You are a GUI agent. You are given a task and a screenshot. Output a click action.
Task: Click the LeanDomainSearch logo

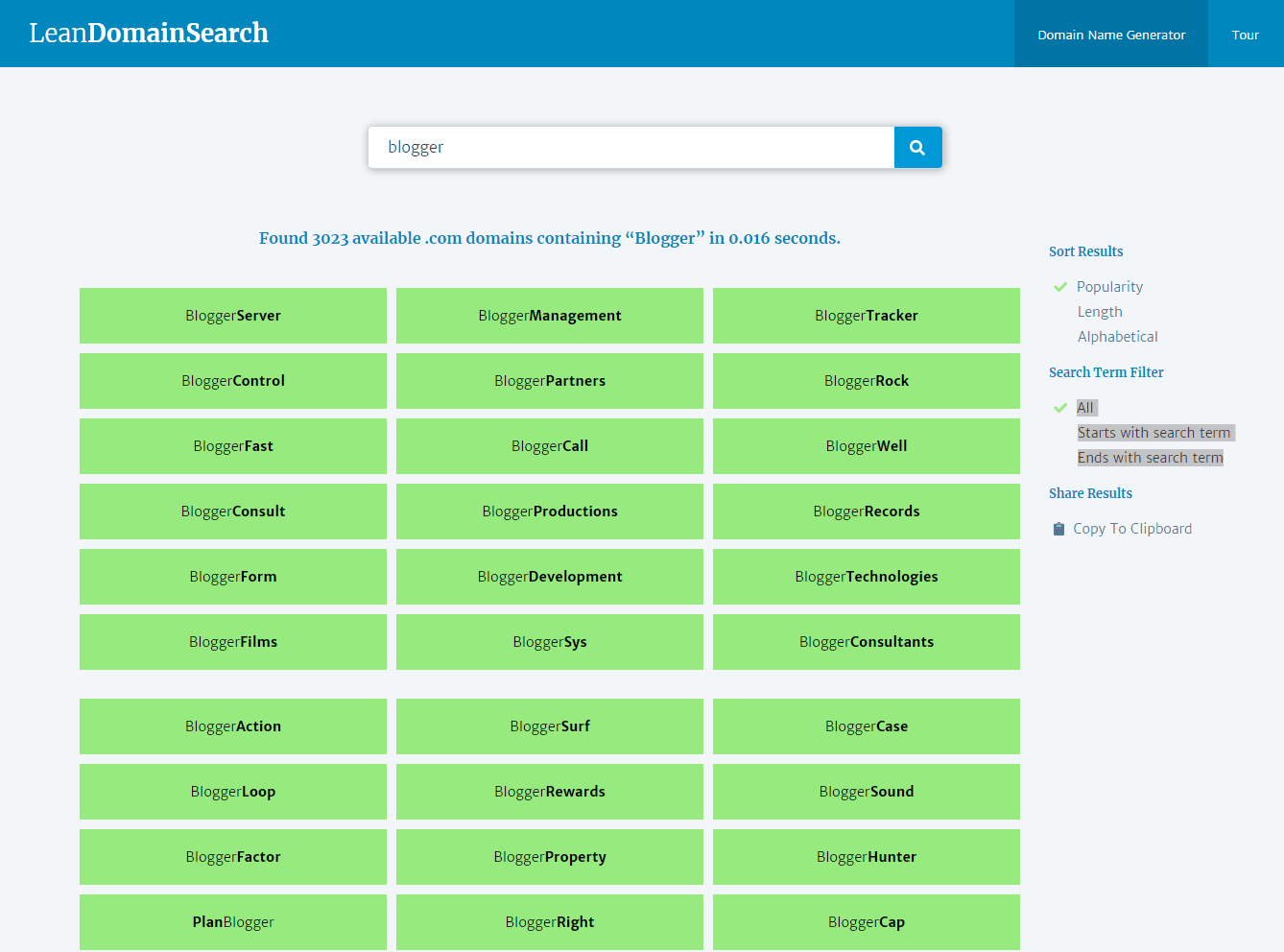tap(149, 33)
